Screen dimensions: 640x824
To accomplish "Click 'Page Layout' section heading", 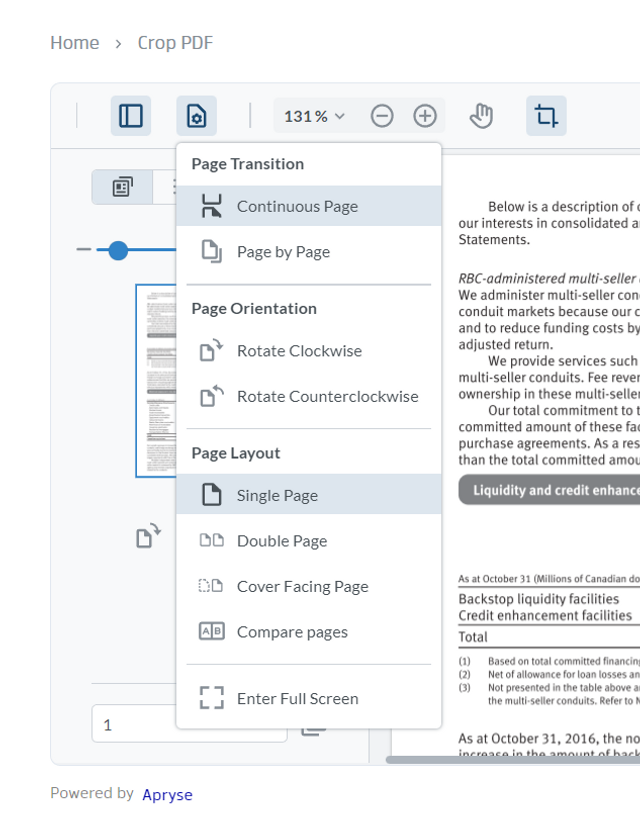I will pos(235,453).
